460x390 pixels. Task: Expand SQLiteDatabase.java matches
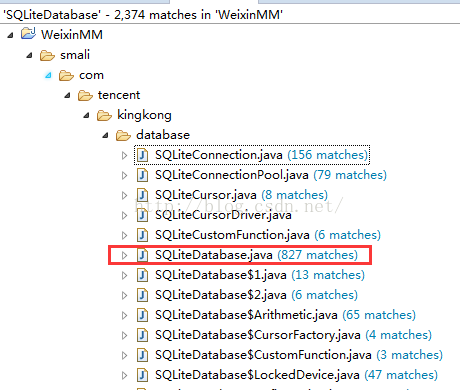point(124,255)
